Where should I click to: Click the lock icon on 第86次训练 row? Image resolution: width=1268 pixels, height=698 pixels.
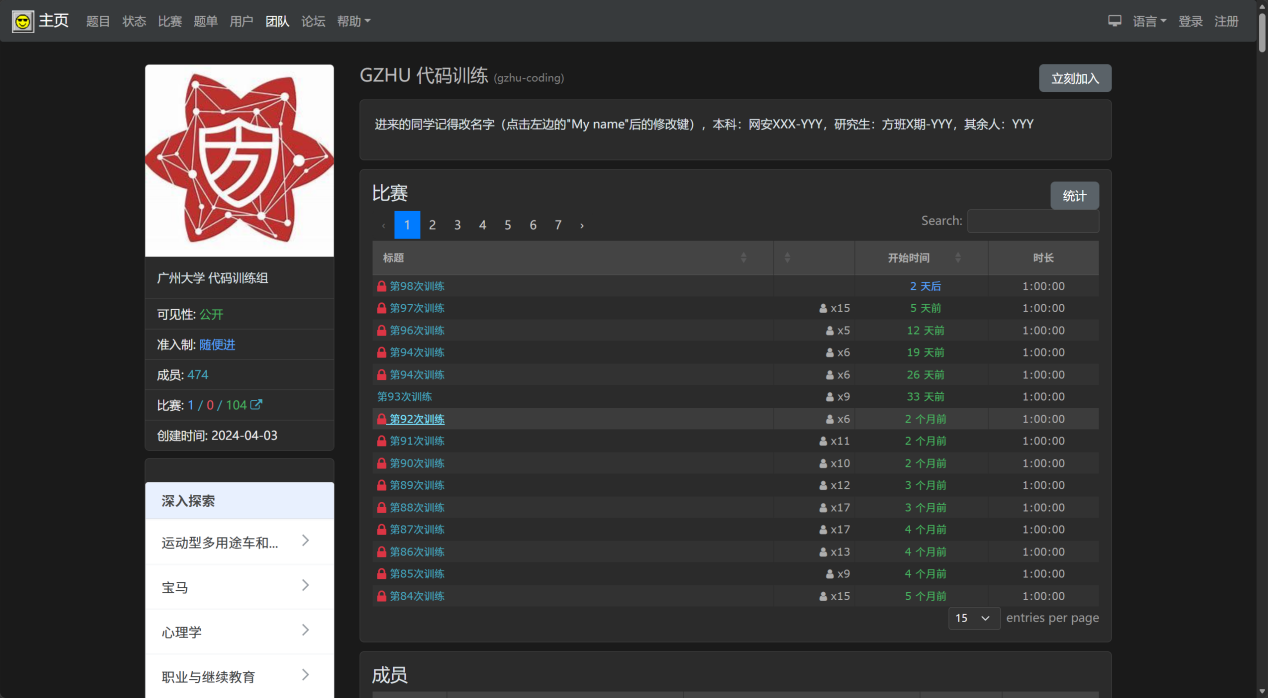pos(381,552)
